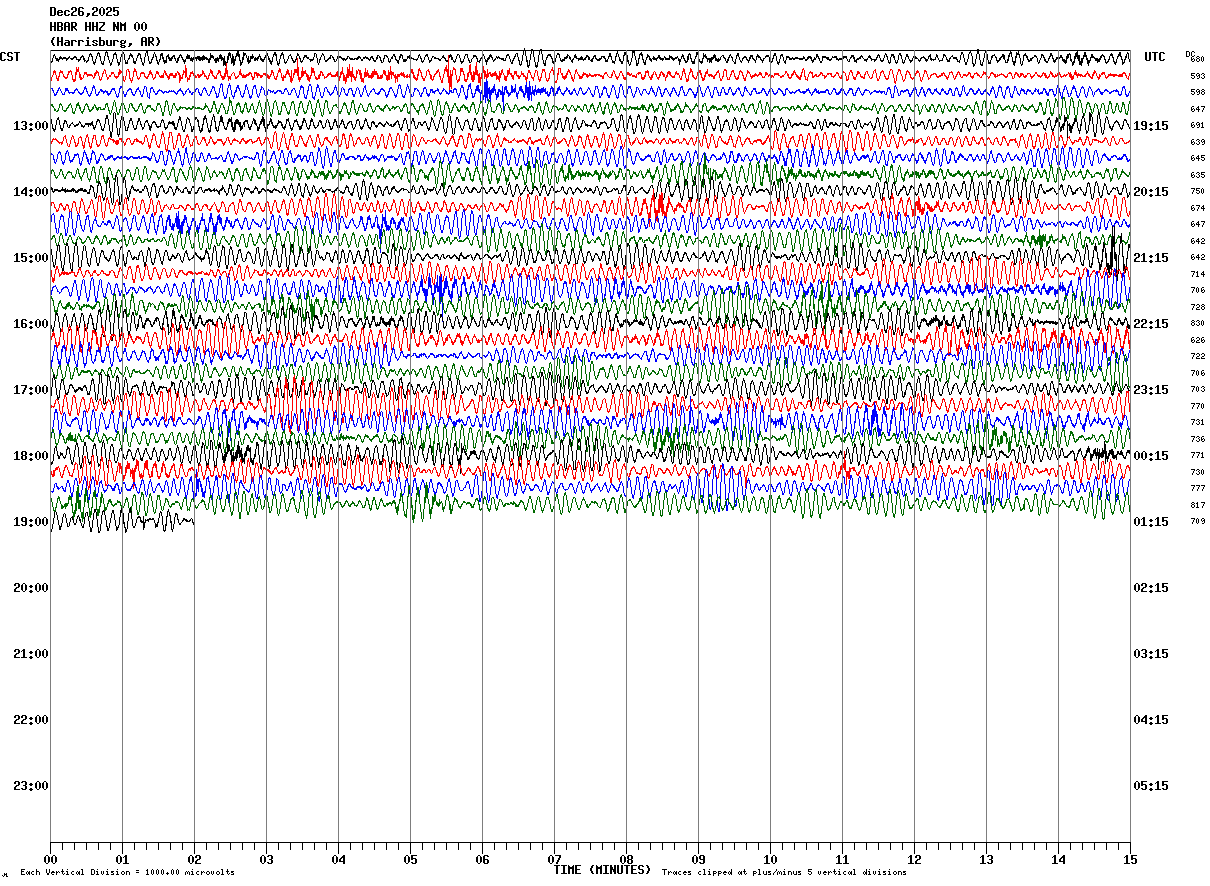The height and width of the screenshot is (886, 1210).
Task: Click the 03:15 UTC time label
Action: (1152, 654)
